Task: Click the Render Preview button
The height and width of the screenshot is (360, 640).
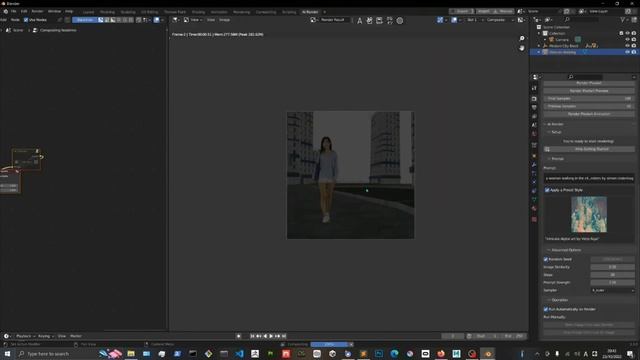Action: [x=589, y=91]
